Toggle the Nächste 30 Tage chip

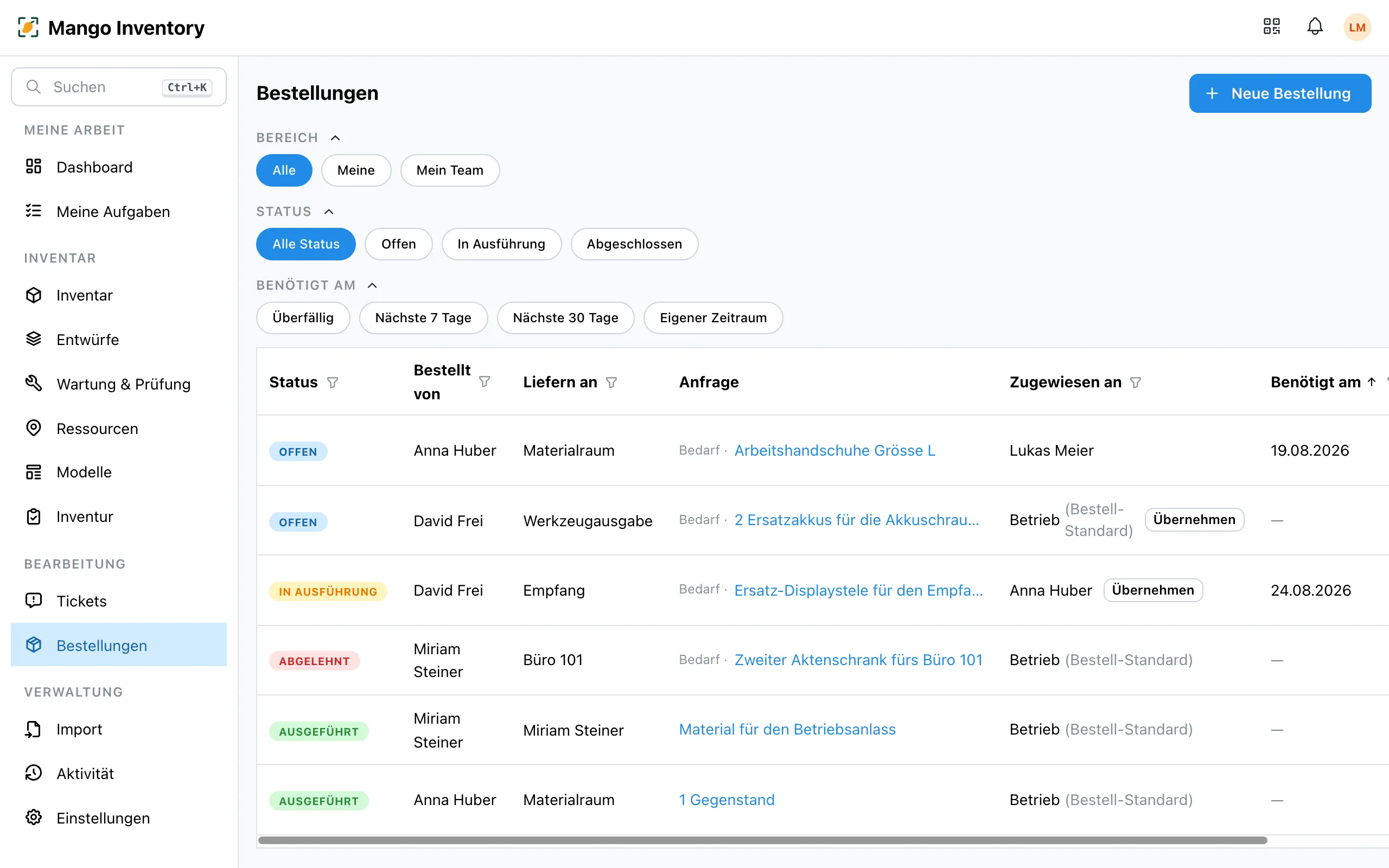coord(565,317)
